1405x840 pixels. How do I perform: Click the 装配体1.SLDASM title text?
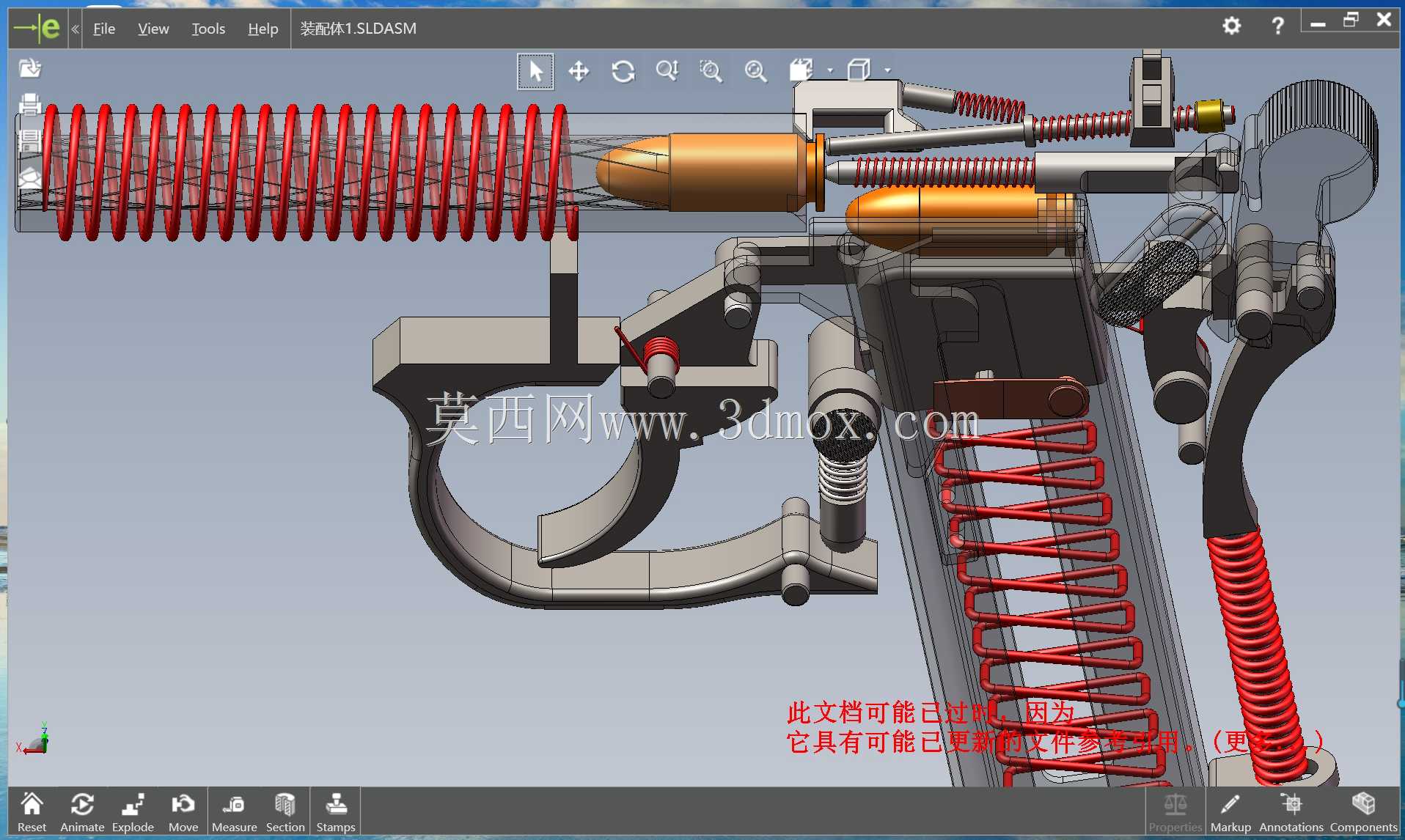point(358,29)
